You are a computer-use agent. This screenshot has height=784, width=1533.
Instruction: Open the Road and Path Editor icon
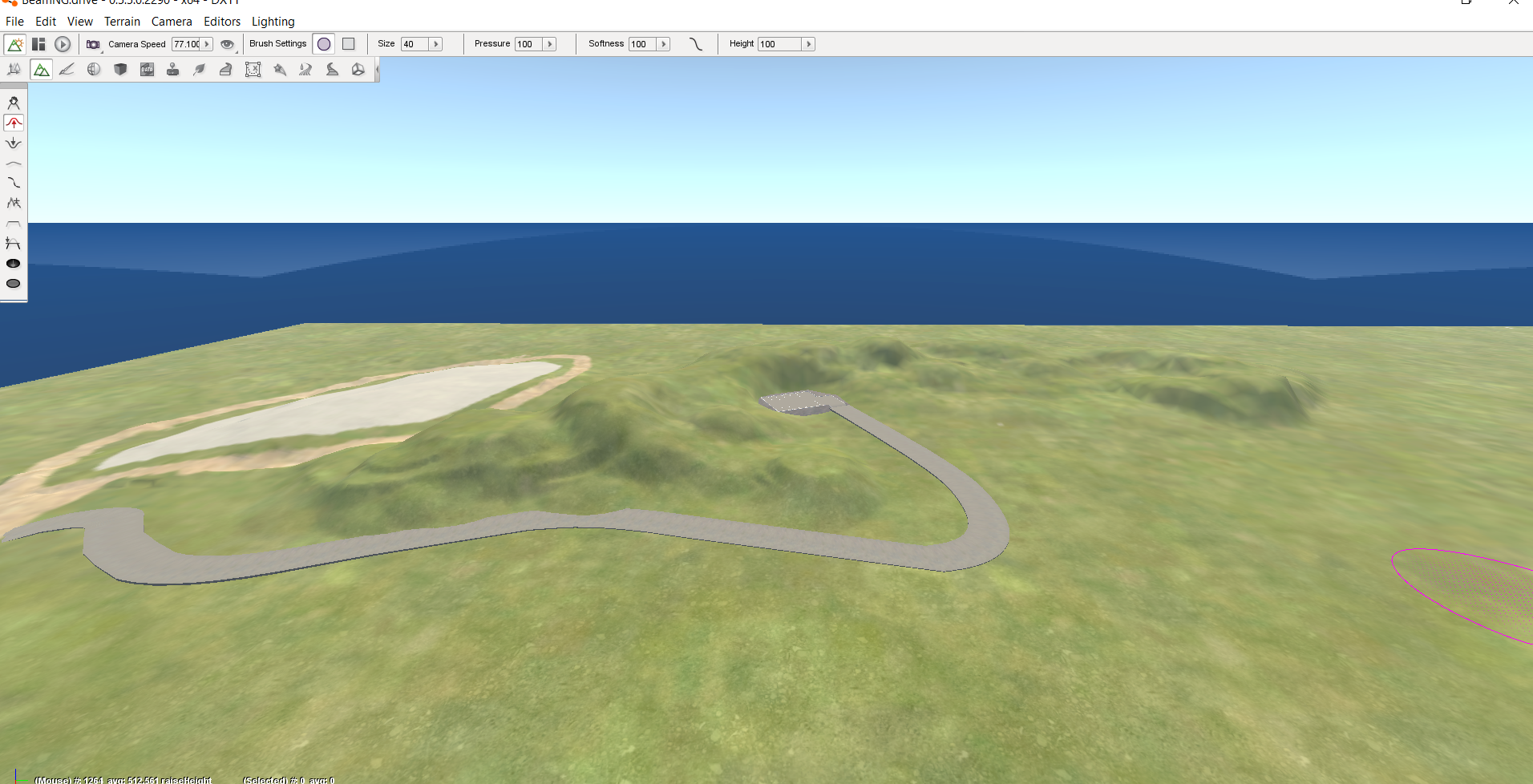(x=332, y=70)
